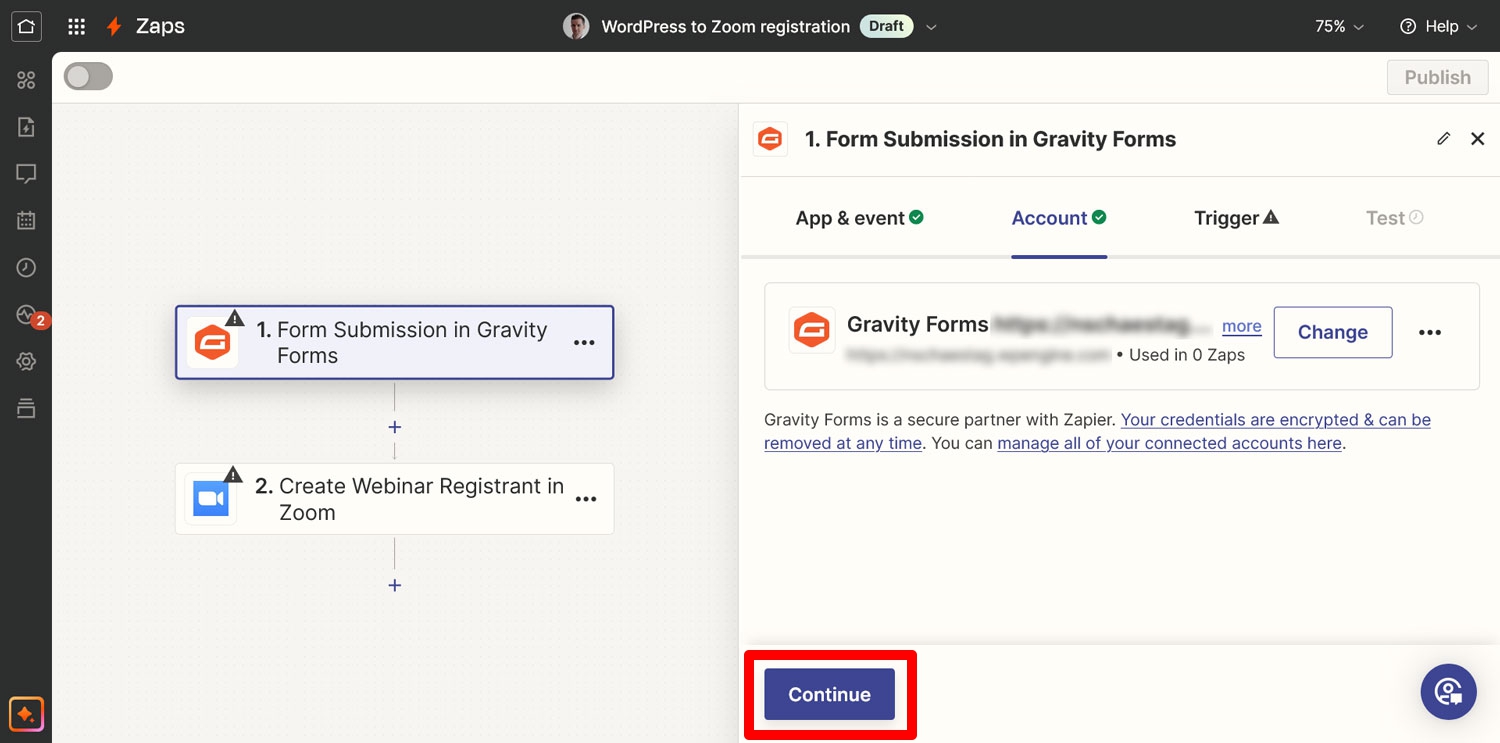The image size is (1500, 743).
Task: Open manage all connected accounts link
Action: coord(1169,443)
